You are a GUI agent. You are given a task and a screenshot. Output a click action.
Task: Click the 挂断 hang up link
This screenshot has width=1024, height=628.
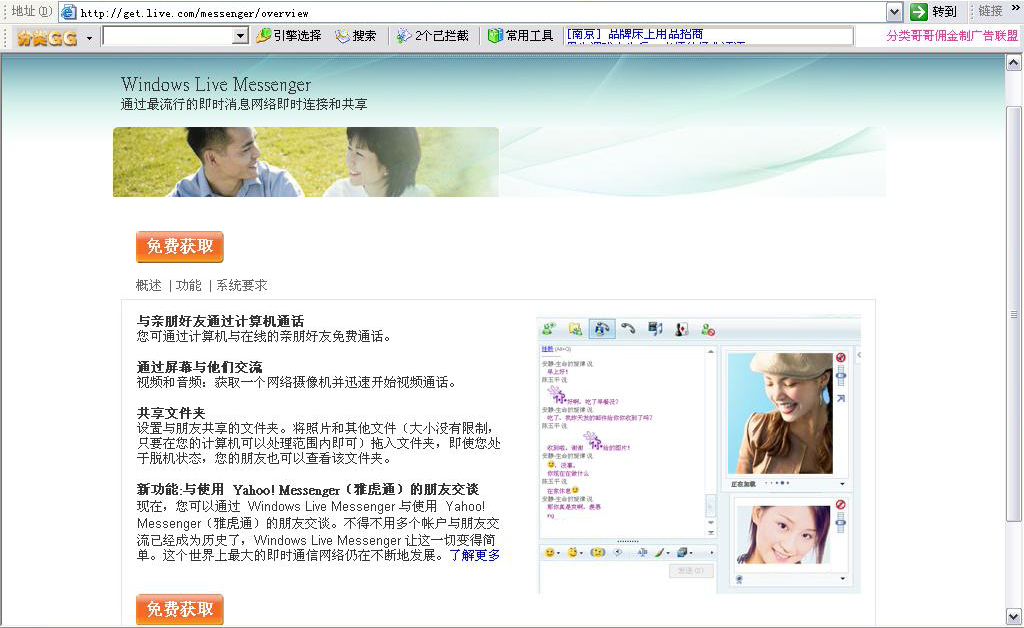pos(547,349)
